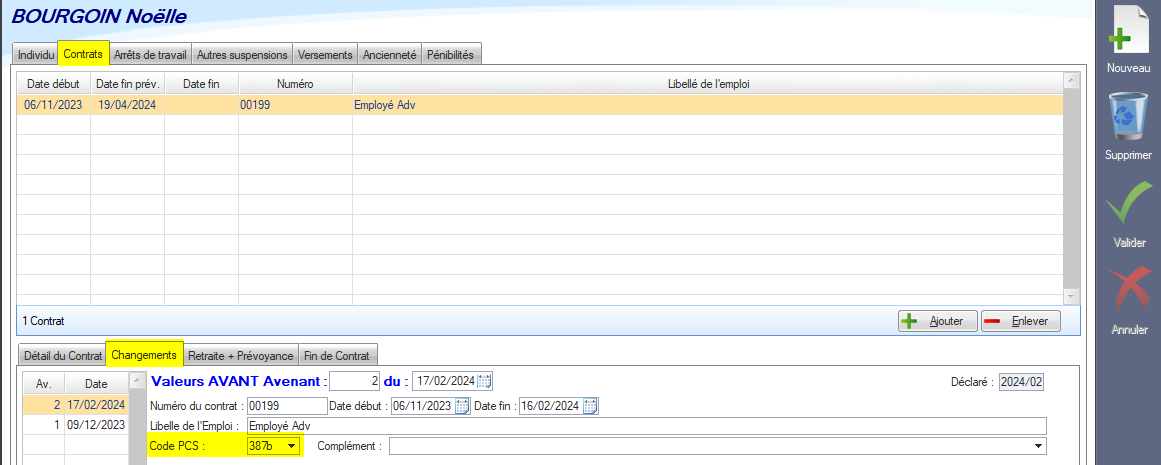Screen dimensions: 1161x465
Task: Sort by Date début column header
Action: click(53, 84)
